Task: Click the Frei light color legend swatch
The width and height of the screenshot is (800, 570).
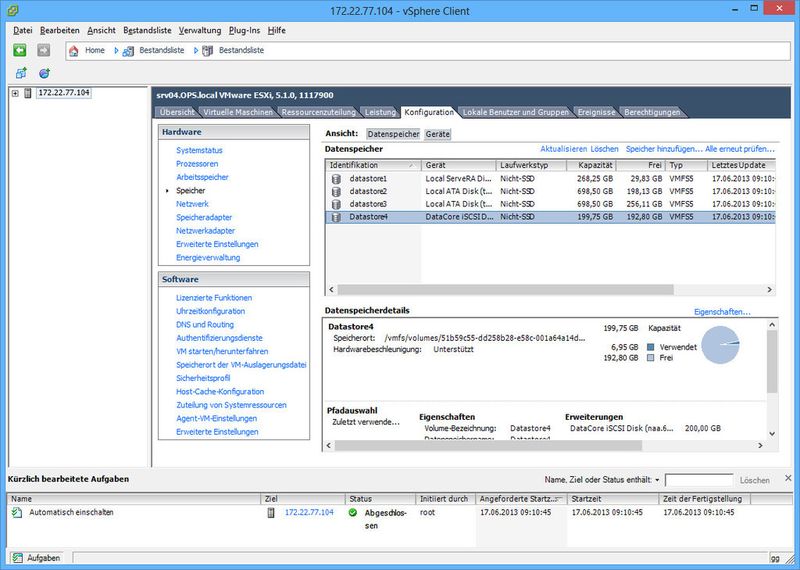Action: point(651,358)
